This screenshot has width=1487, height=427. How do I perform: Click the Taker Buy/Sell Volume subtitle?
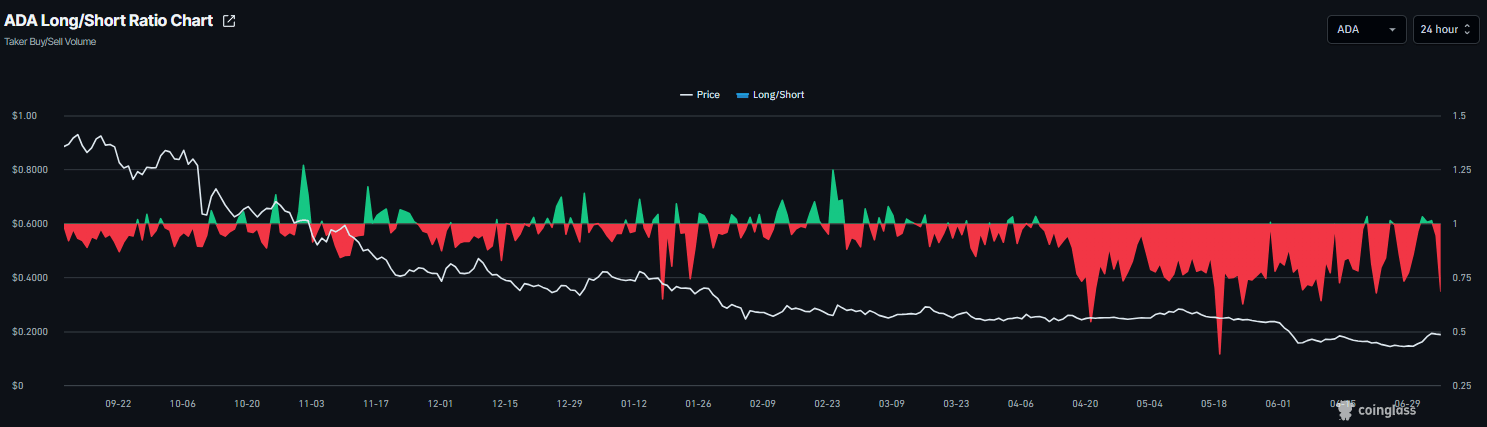(50, 42)
